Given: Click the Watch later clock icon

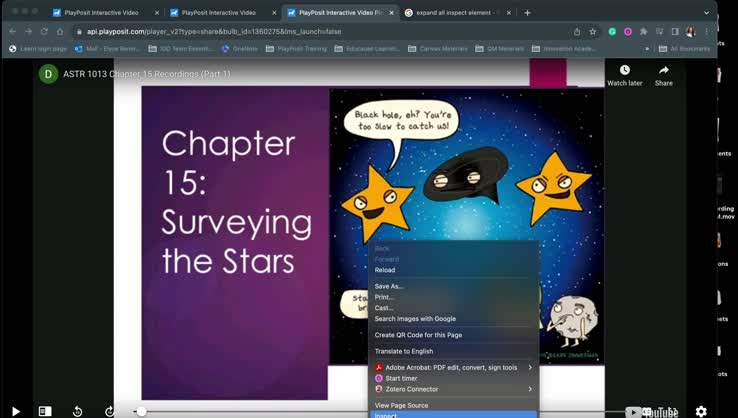Looking at the screenshot, I should click(x=624, y=71).
